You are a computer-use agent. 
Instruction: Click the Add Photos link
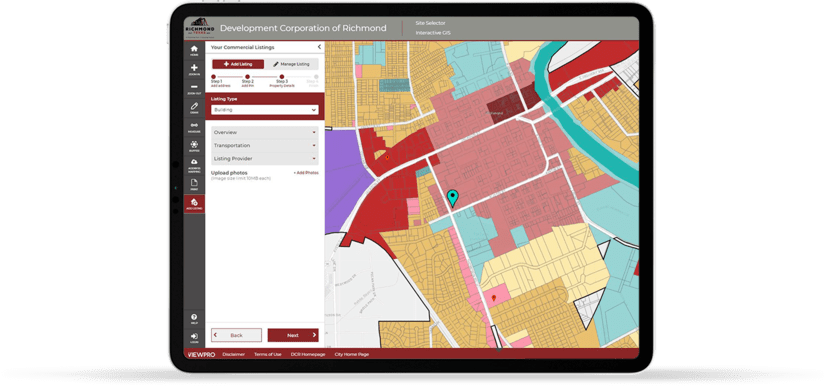306,173
